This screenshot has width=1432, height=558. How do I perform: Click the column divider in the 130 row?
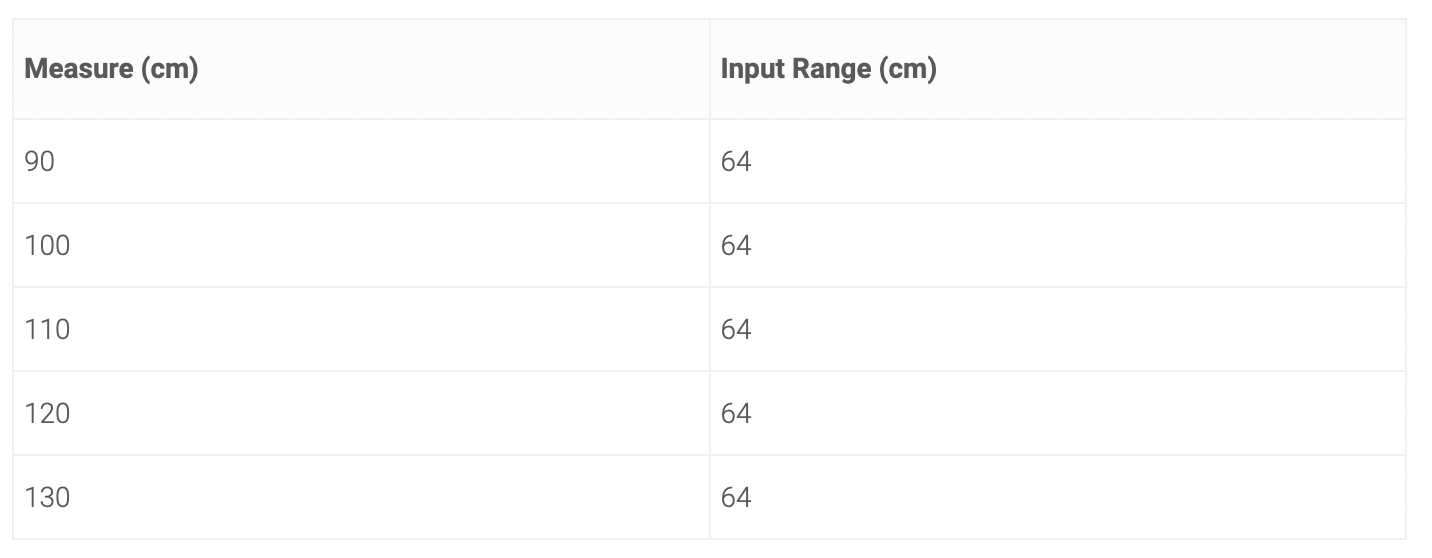click(x=710, y=497)
